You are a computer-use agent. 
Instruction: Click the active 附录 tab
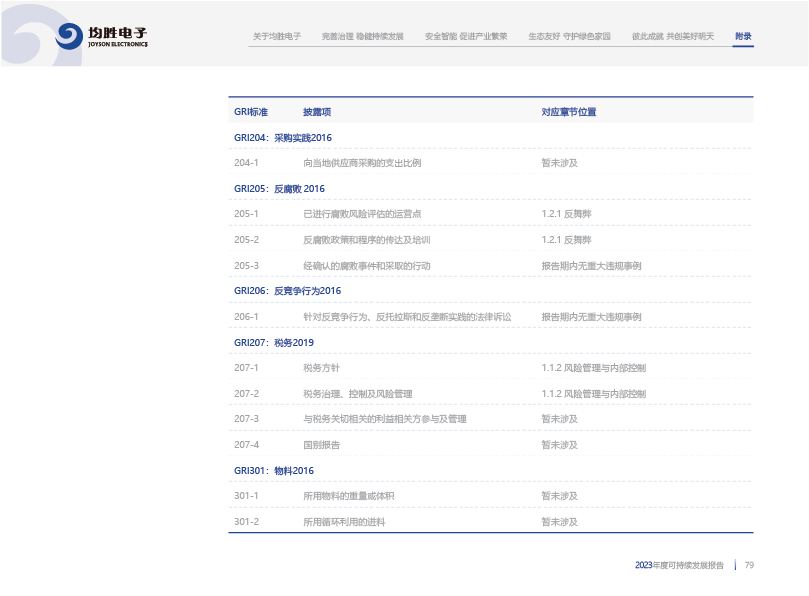point(743,36)
